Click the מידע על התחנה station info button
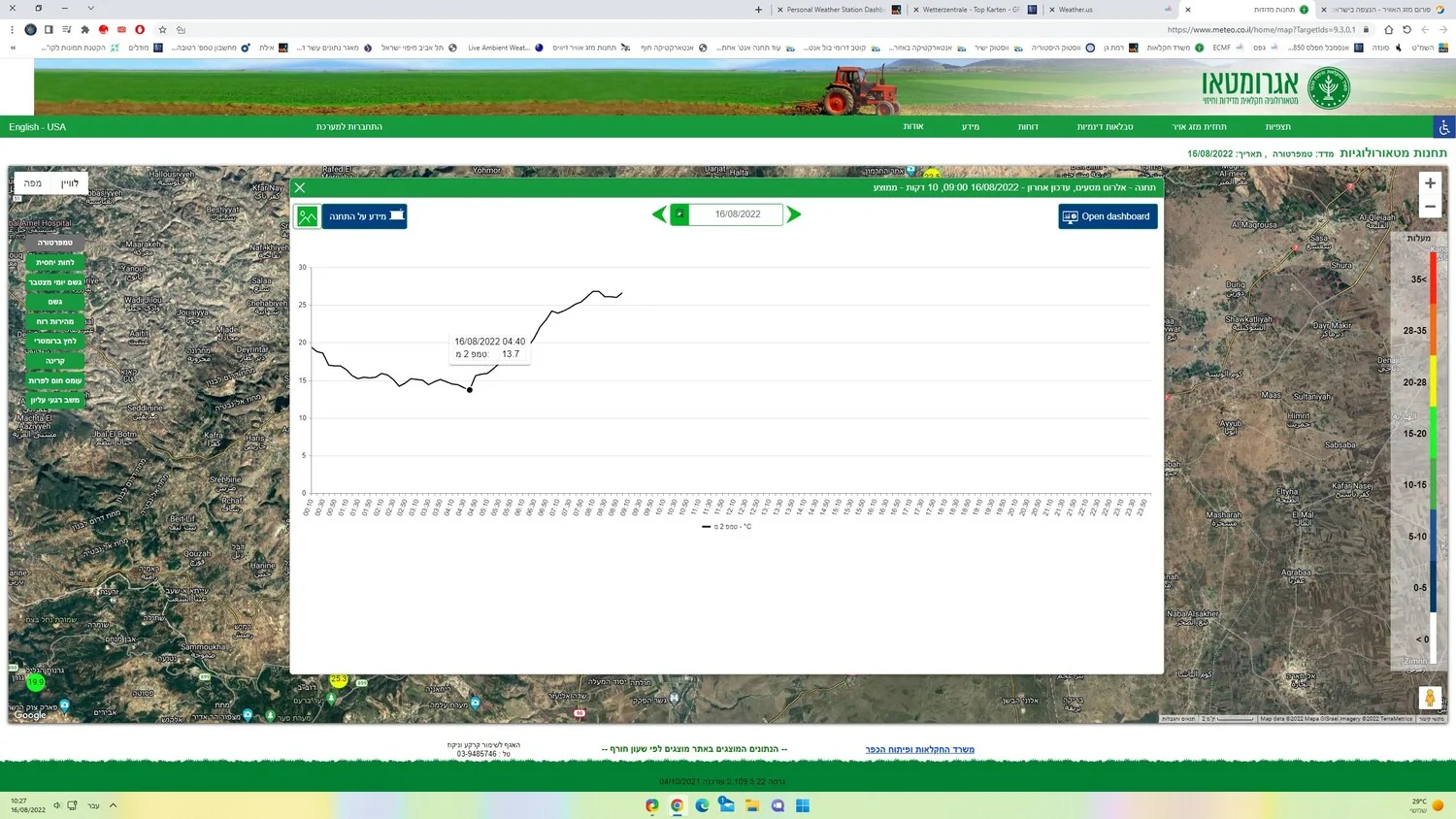 point(365,216)
